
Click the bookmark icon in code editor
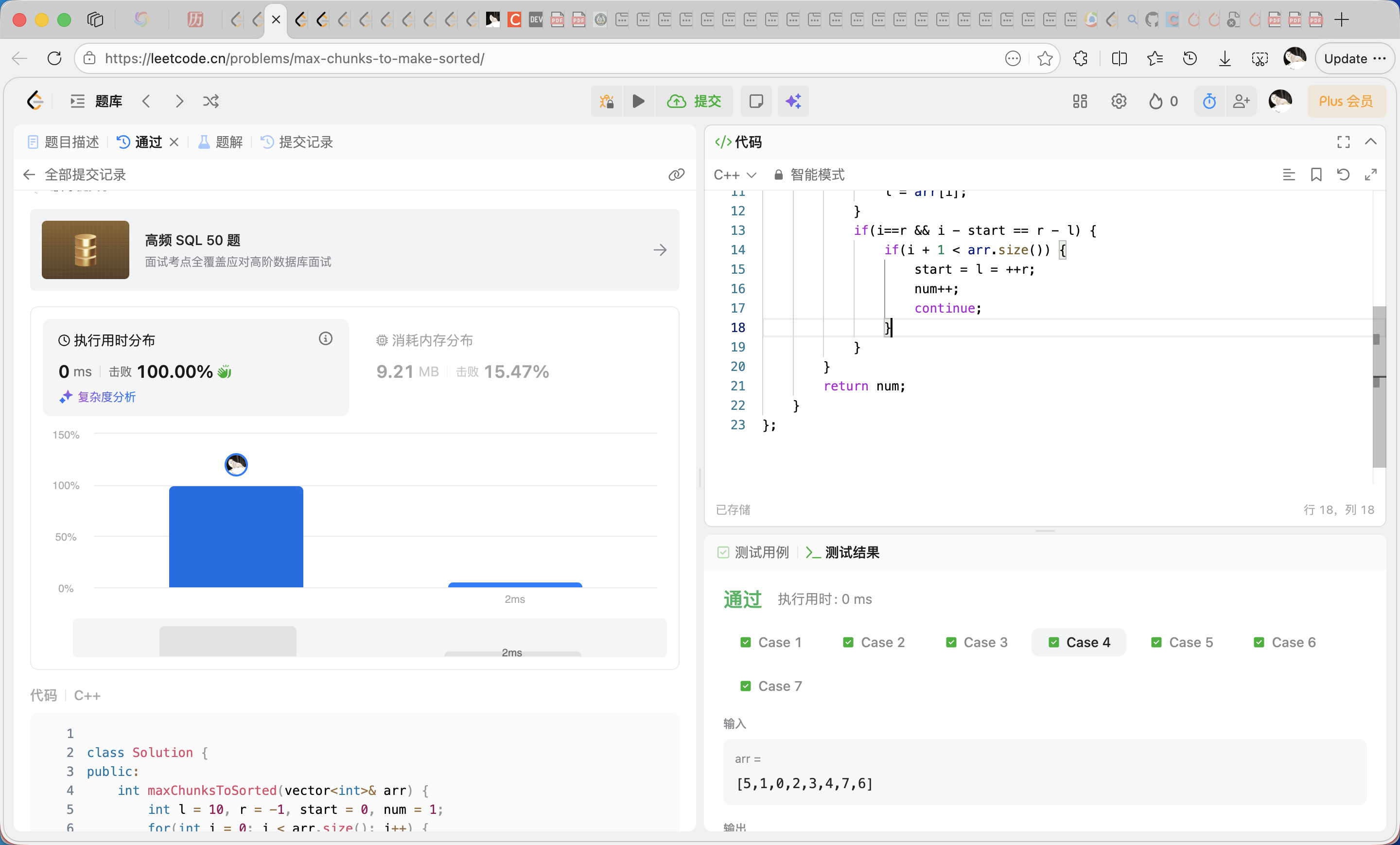1316,175
